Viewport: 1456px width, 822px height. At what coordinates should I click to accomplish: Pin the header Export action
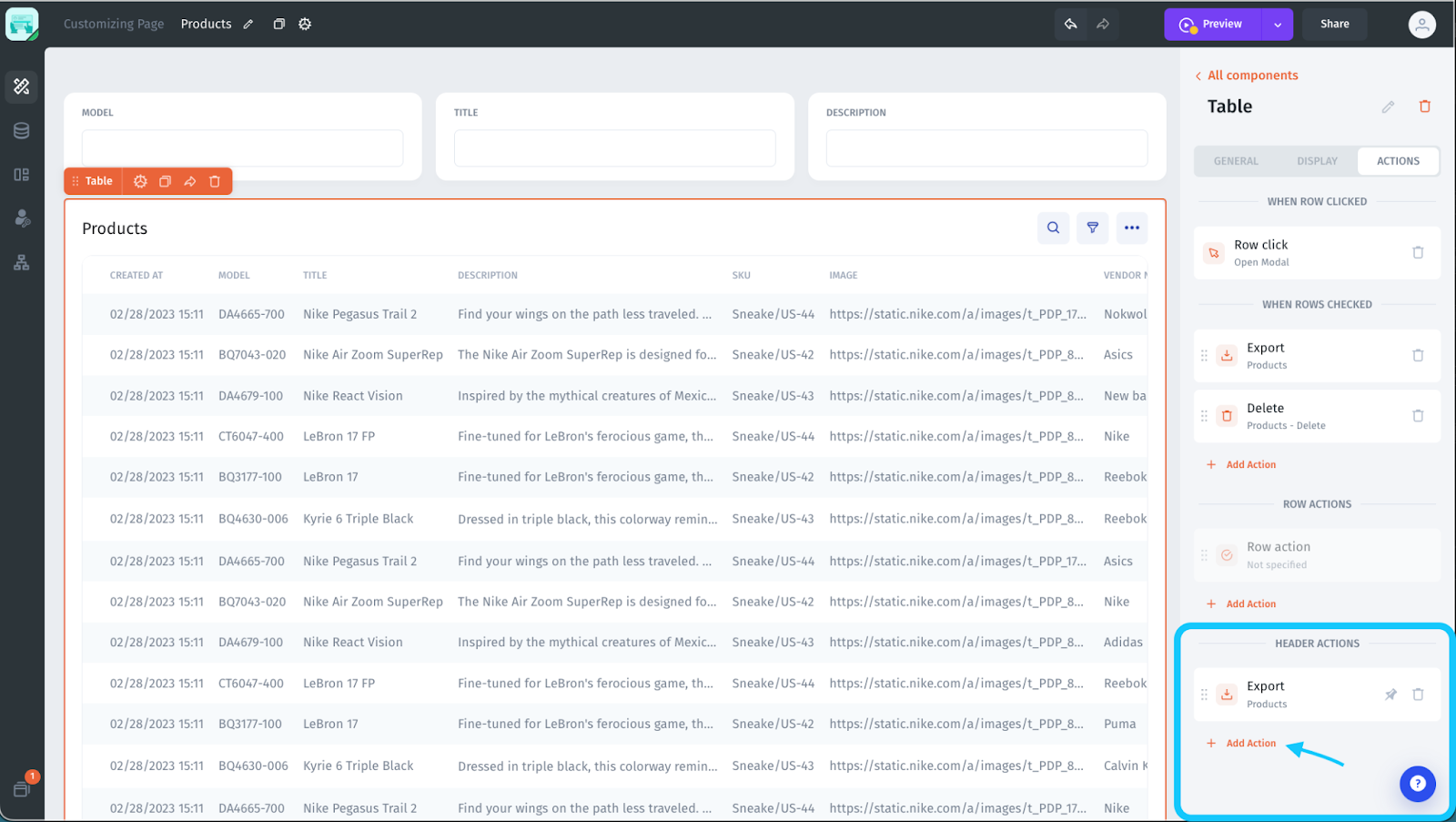pos(1390,695)
